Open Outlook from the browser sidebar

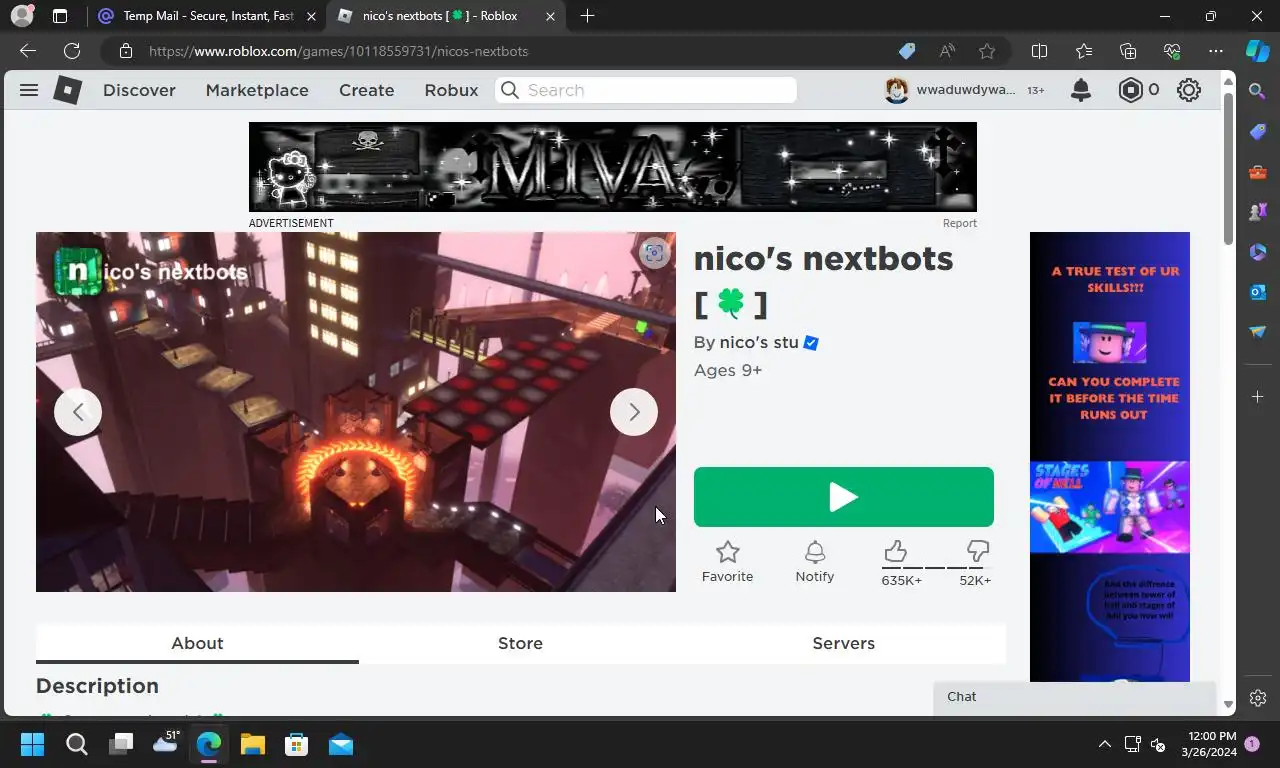[x=1258, y=292]
